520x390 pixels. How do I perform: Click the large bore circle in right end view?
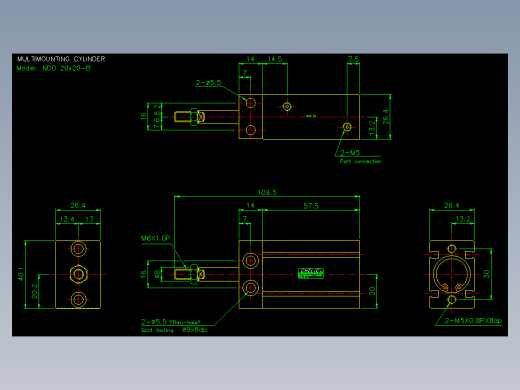[x=452, y=274]
